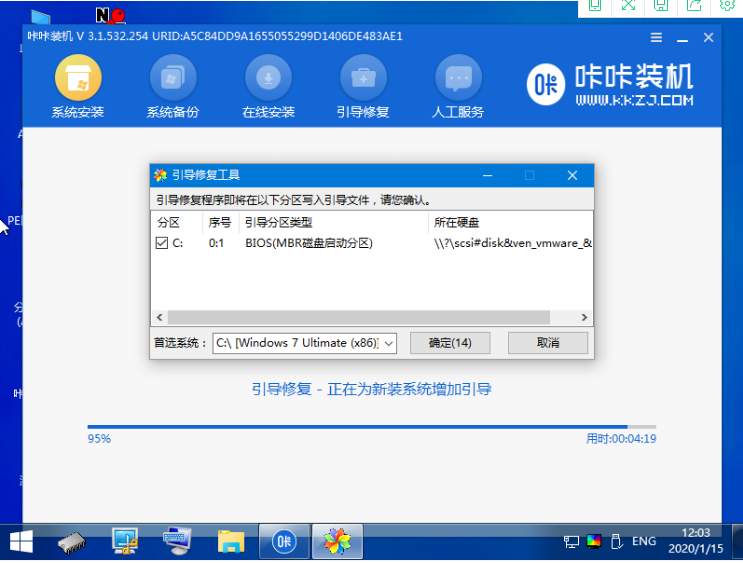Select the 在线安装 (Online Install) icon
This screenshot has width=743, height=563.
[268, 85]
